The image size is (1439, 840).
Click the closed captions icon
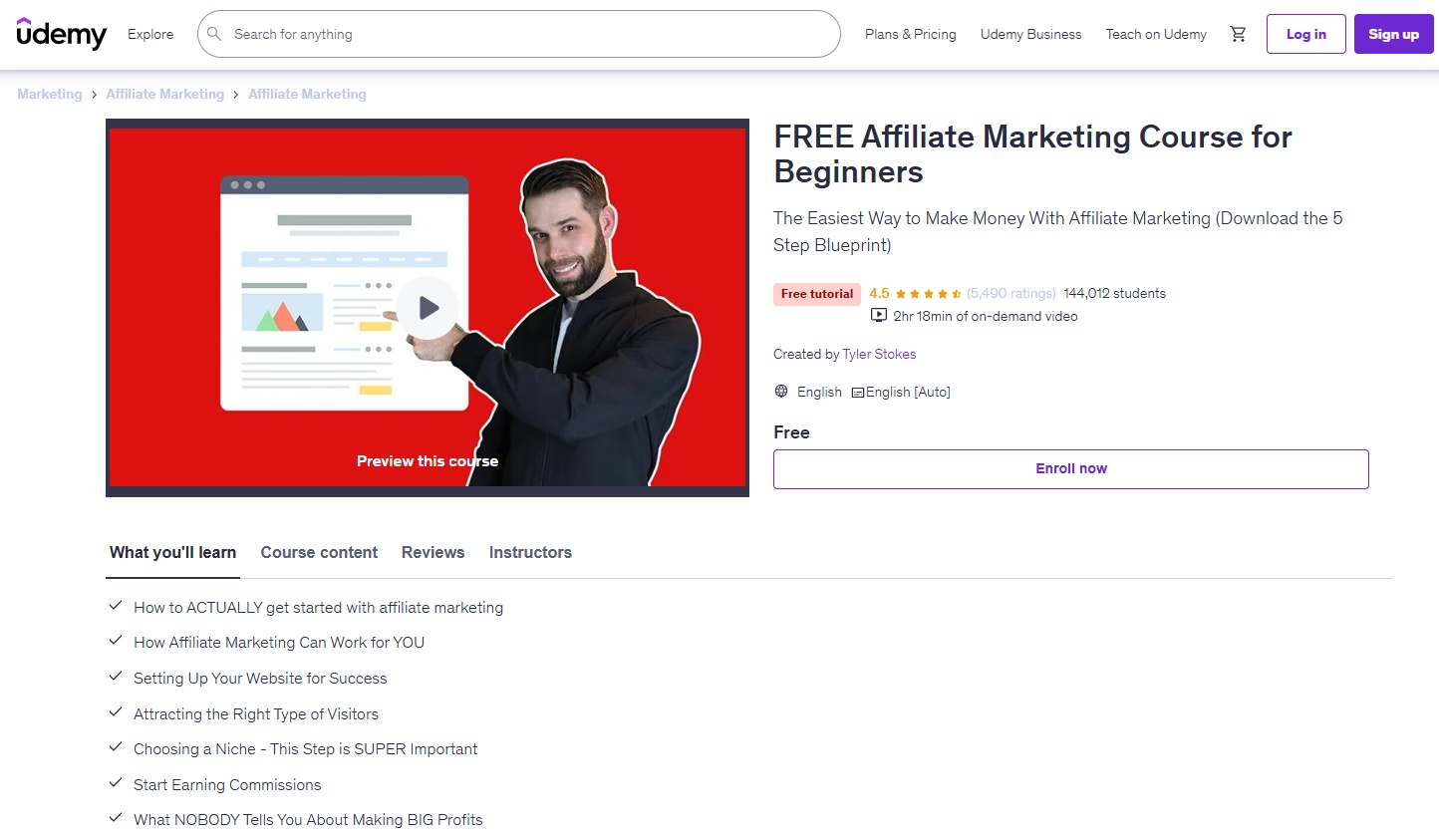(x=858, y=393)
